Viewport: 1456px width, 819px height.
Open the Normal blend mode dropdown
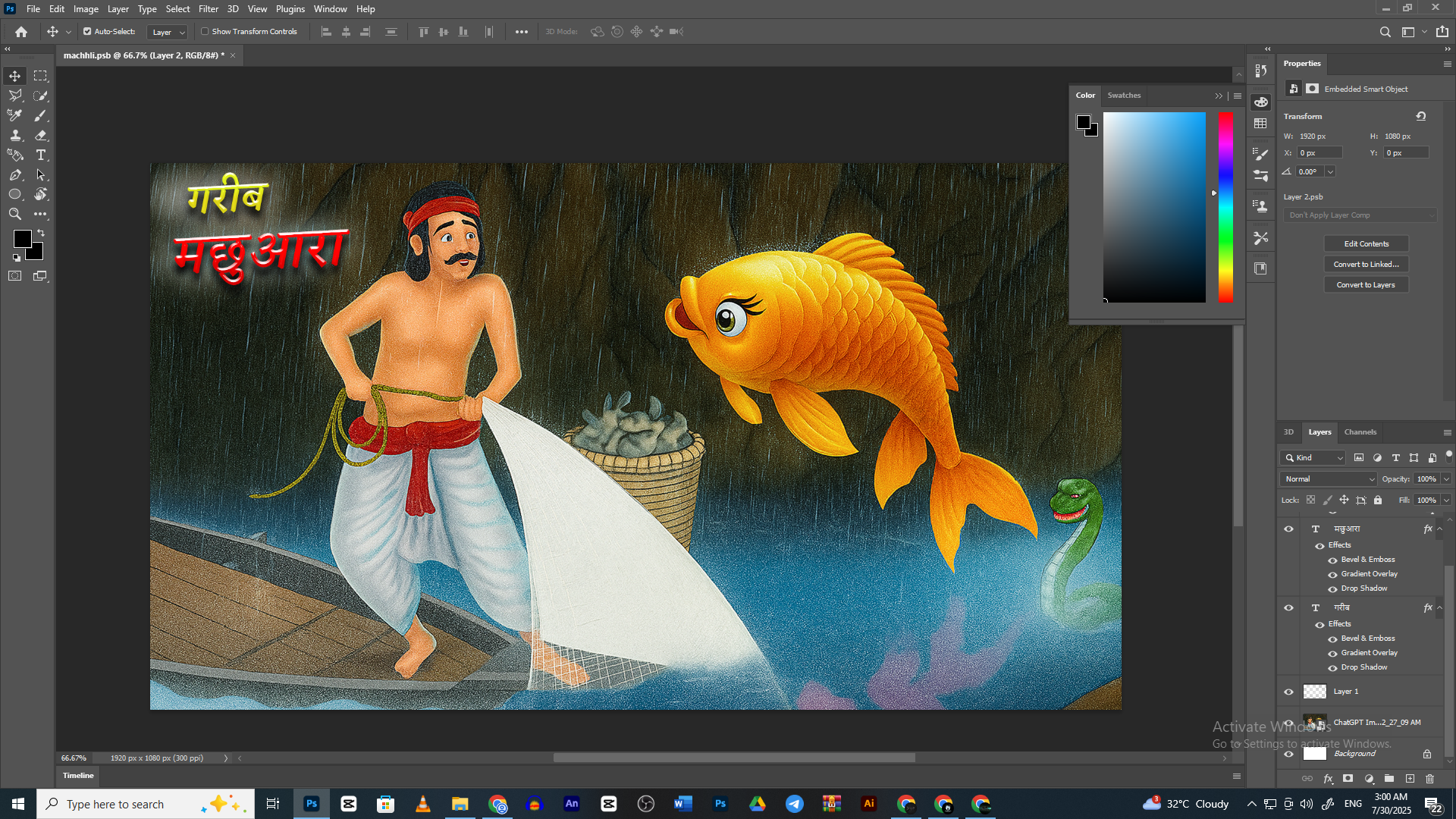pos(1329,479)
